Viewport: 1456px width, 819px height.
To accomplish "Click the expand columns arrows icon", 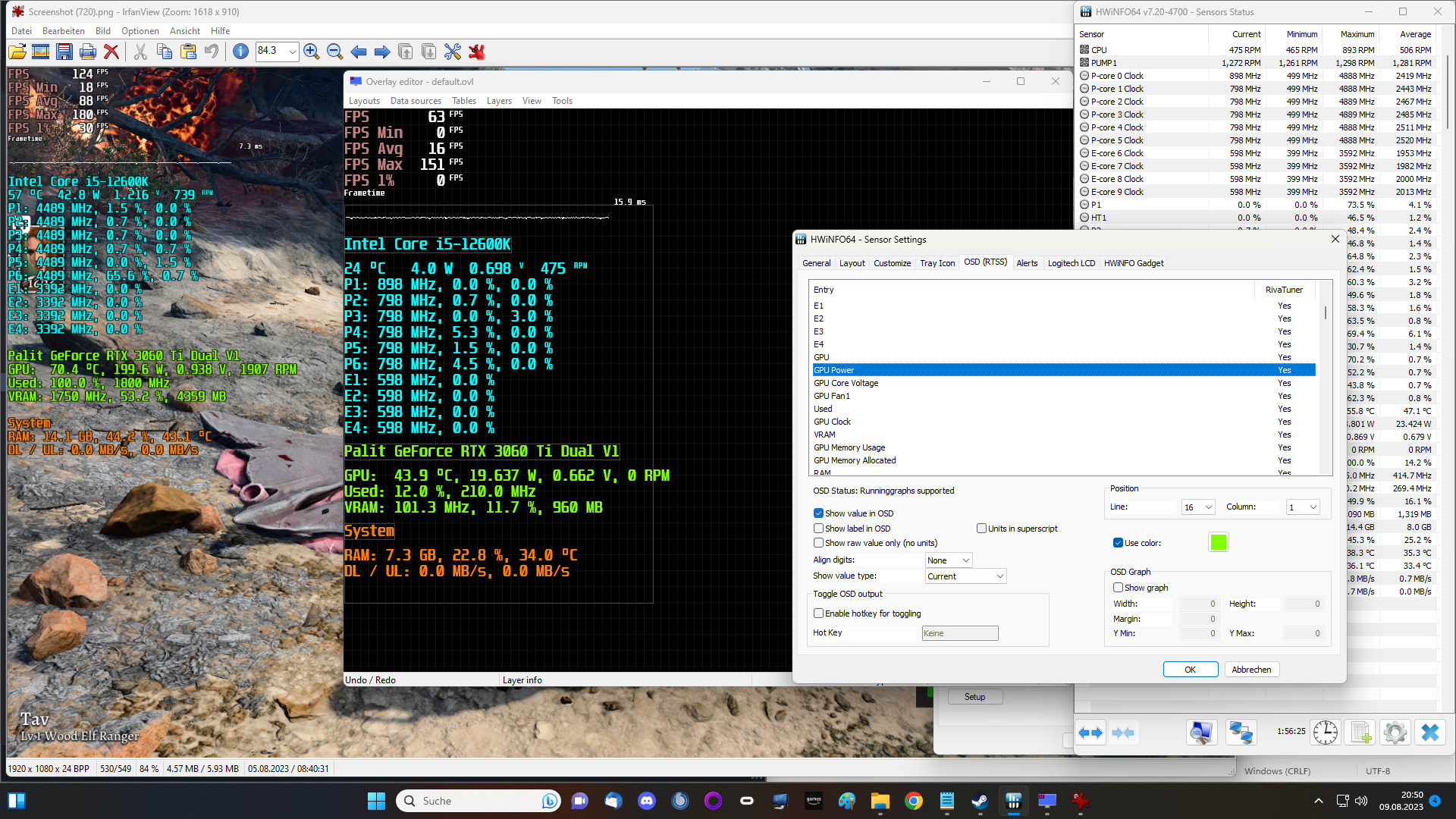I will point(1090,733).
